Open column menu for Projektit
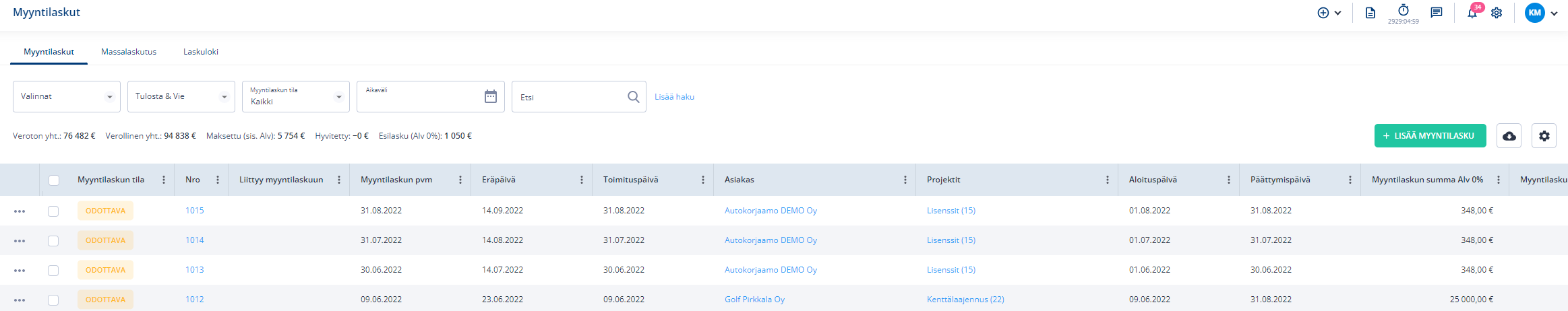This screenshot has height=311, width=1568. [1108, 180]
